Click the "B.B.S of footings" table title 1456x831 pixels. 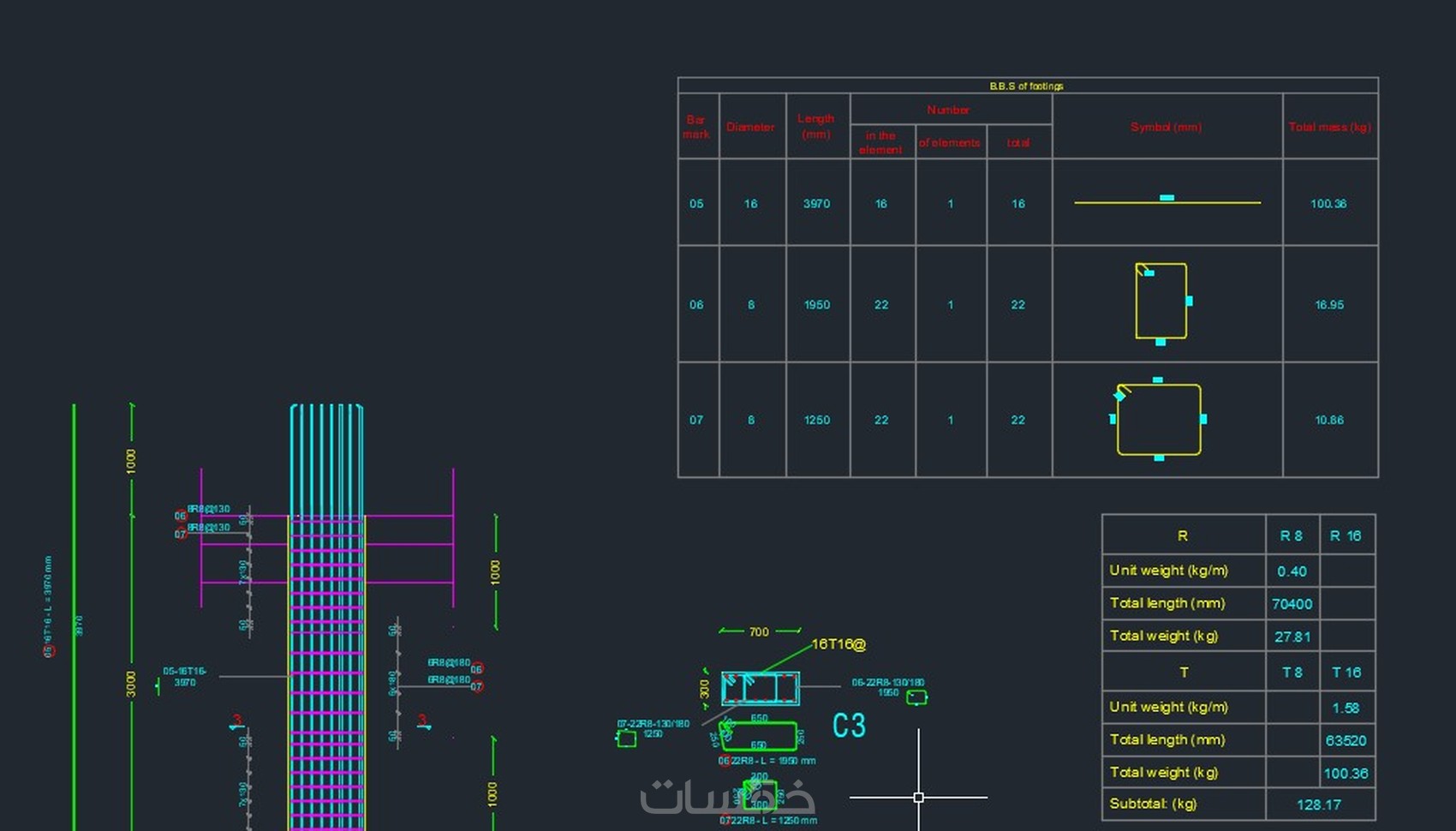click(x=1026, y=87)
